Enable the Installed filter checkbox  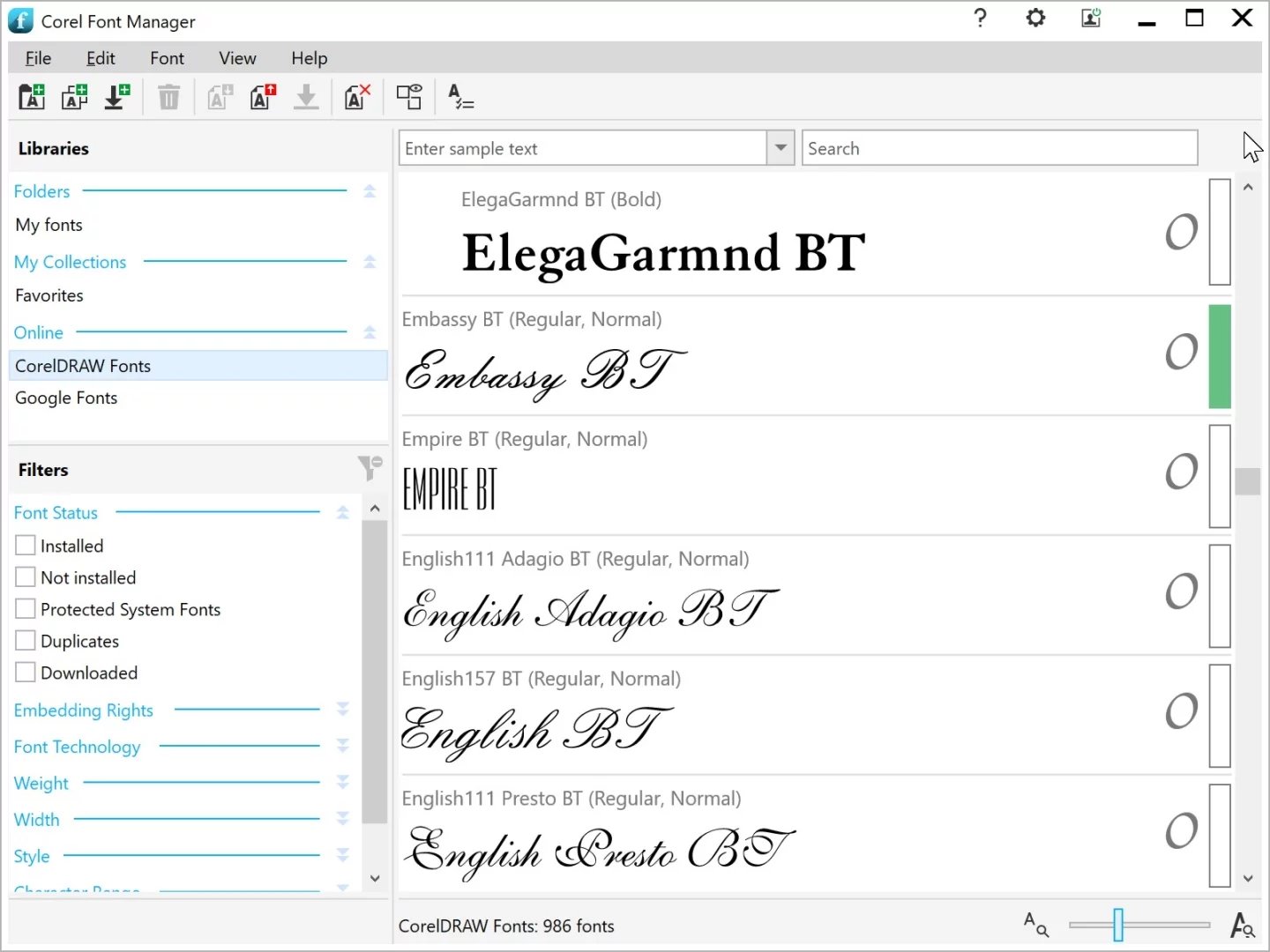pos(26,546)
